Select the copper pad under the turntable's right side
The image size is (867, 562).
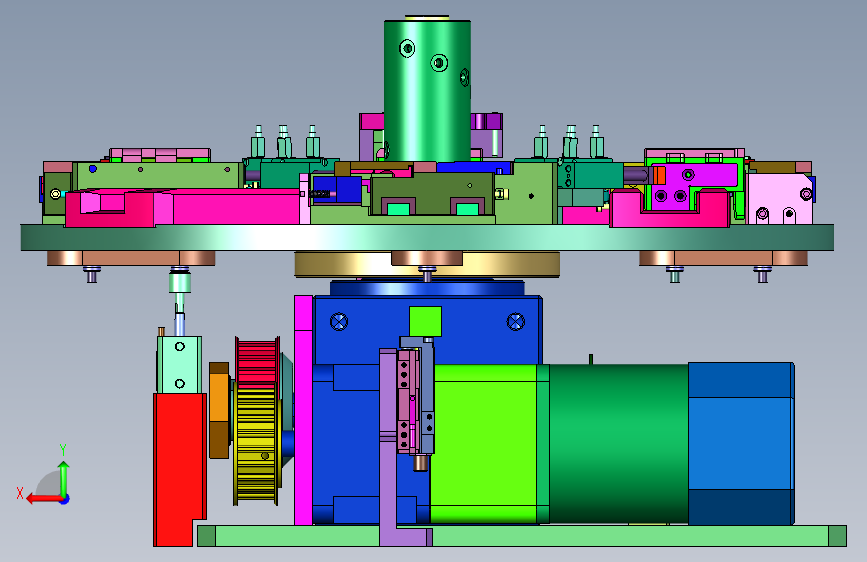click(x=723, y=258)
